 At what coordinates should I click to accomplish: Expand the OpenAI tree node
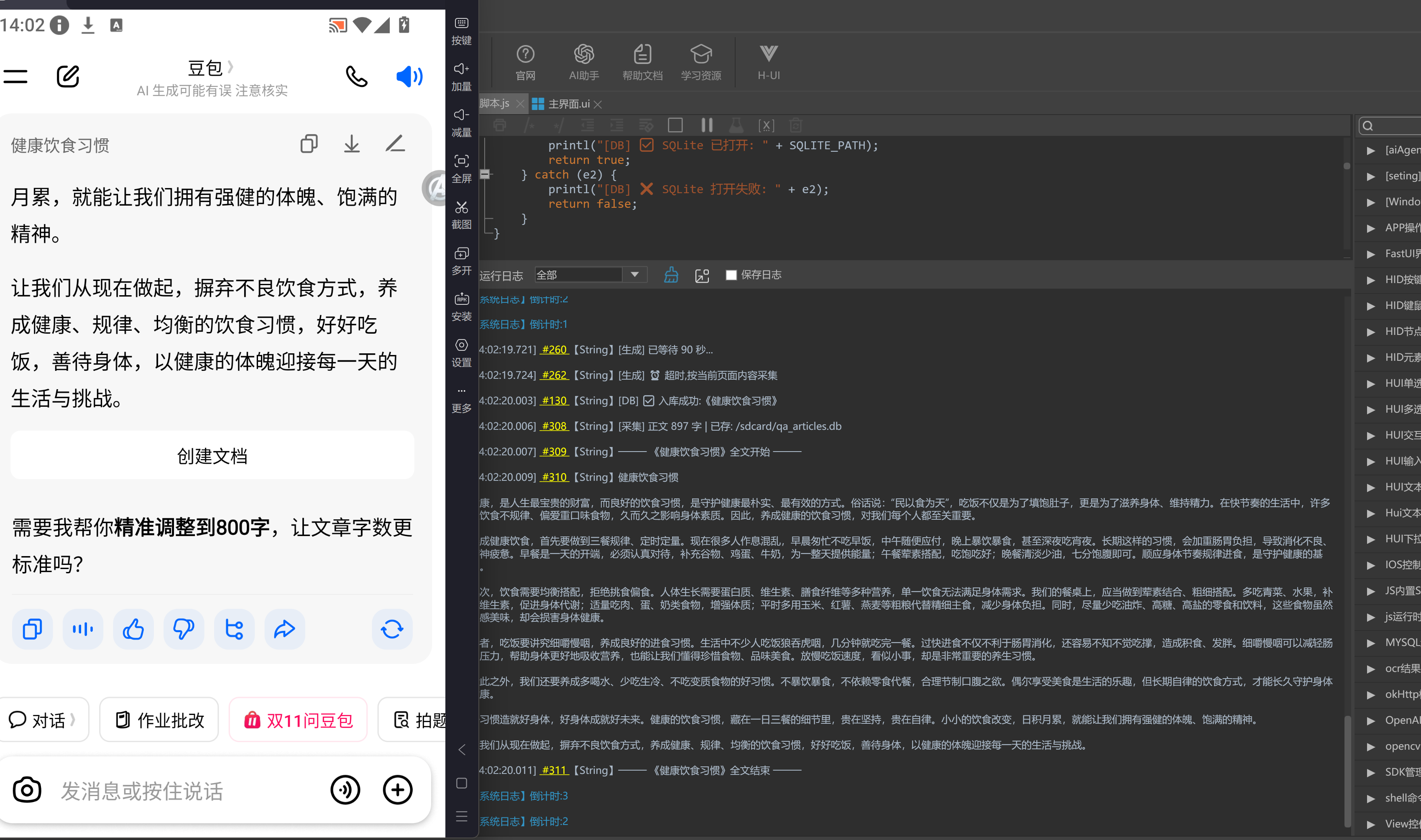point(1371,720)
